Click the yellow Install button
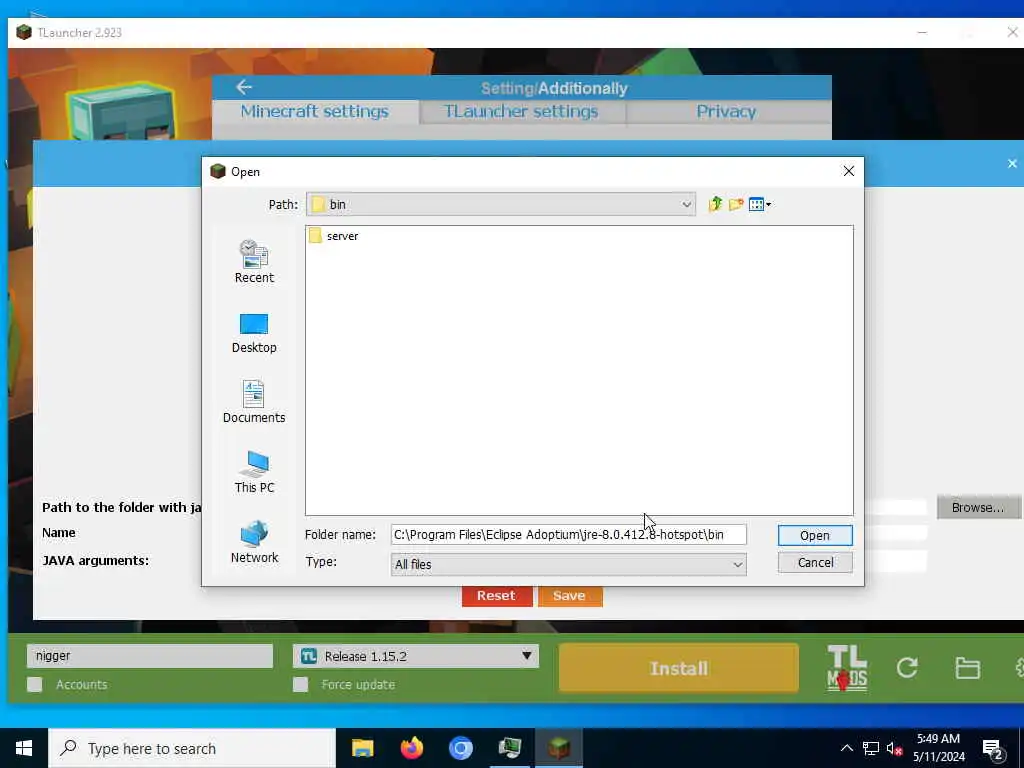1024x768 pixels. [679, 668]
